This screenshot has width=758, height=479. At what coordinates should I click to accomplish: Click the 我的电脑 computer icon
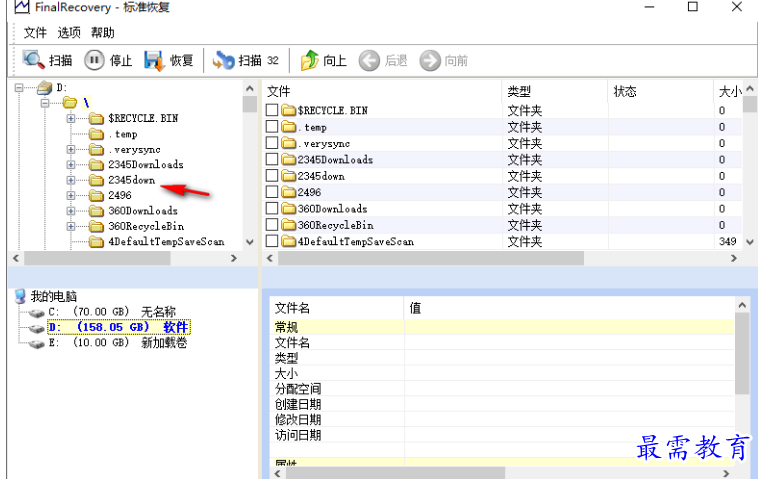(20, 296)
